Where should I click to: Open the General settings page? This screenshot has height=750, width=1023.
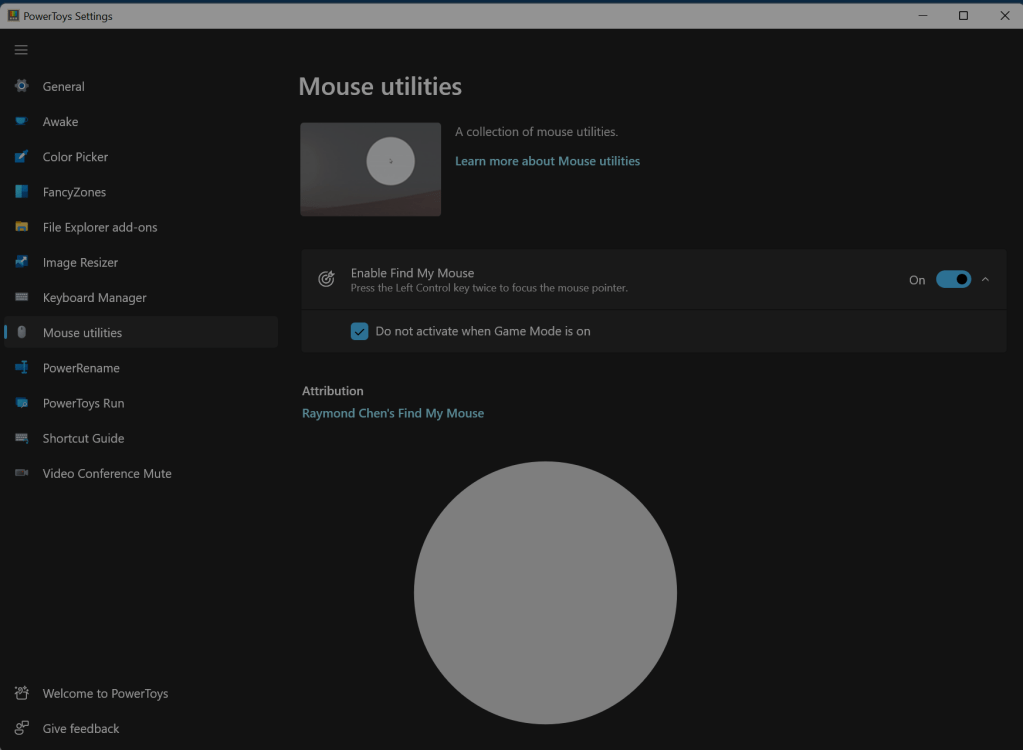(x=141, y=86)
